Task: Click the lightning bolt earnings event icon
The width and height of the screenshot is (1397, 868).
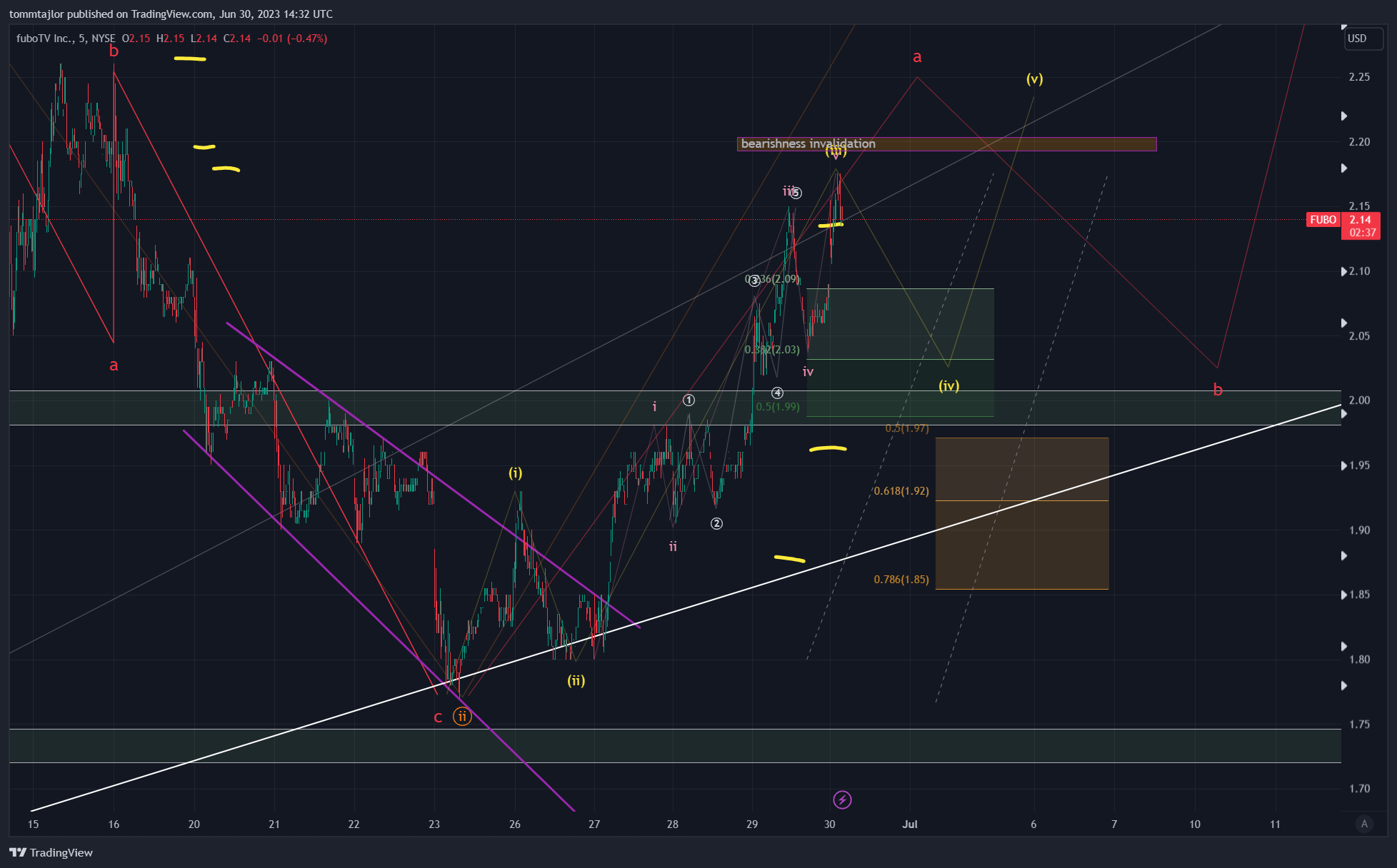Action: (842, 799)
